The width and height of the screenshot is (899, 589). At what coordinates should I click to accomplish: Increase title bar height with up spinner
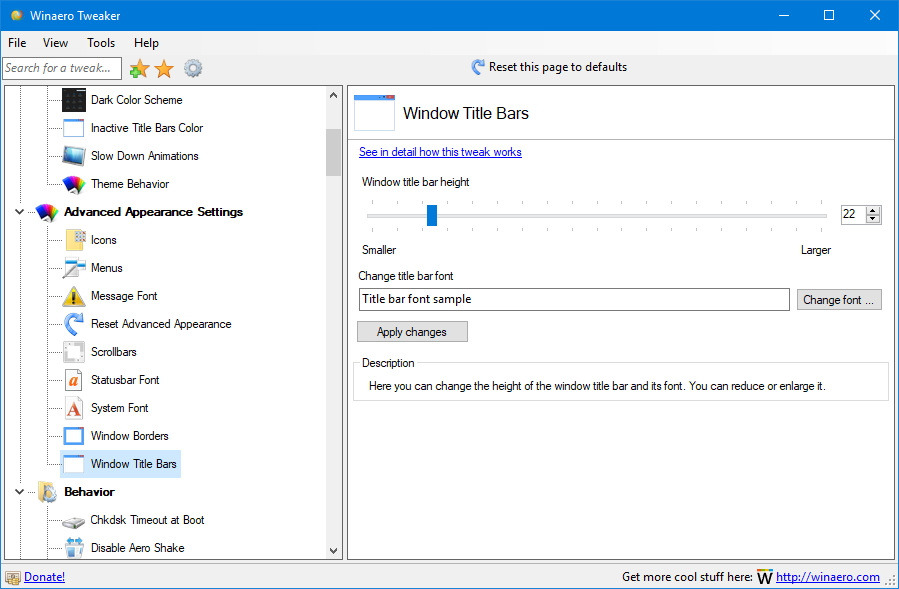(873, 211)
